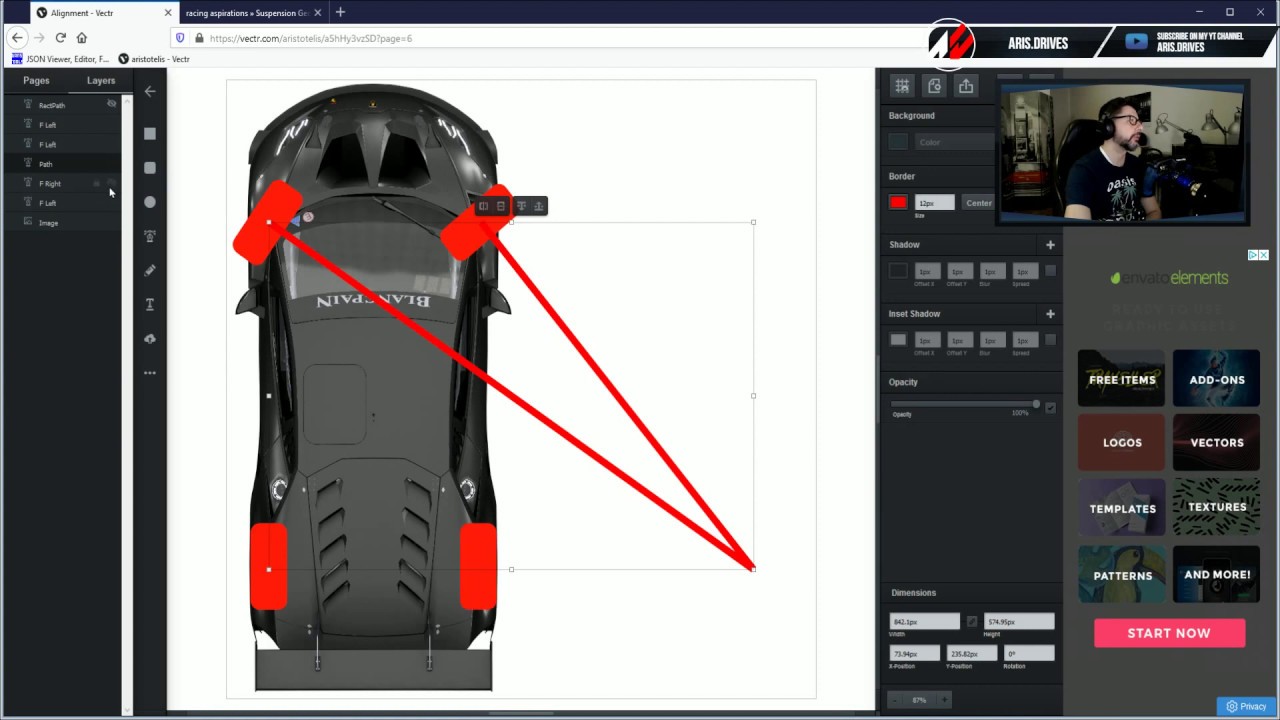Open the JSON Viewer bookmark
Image resolution: width=1280 pixels, height=720 pixels.
[60, 59]
